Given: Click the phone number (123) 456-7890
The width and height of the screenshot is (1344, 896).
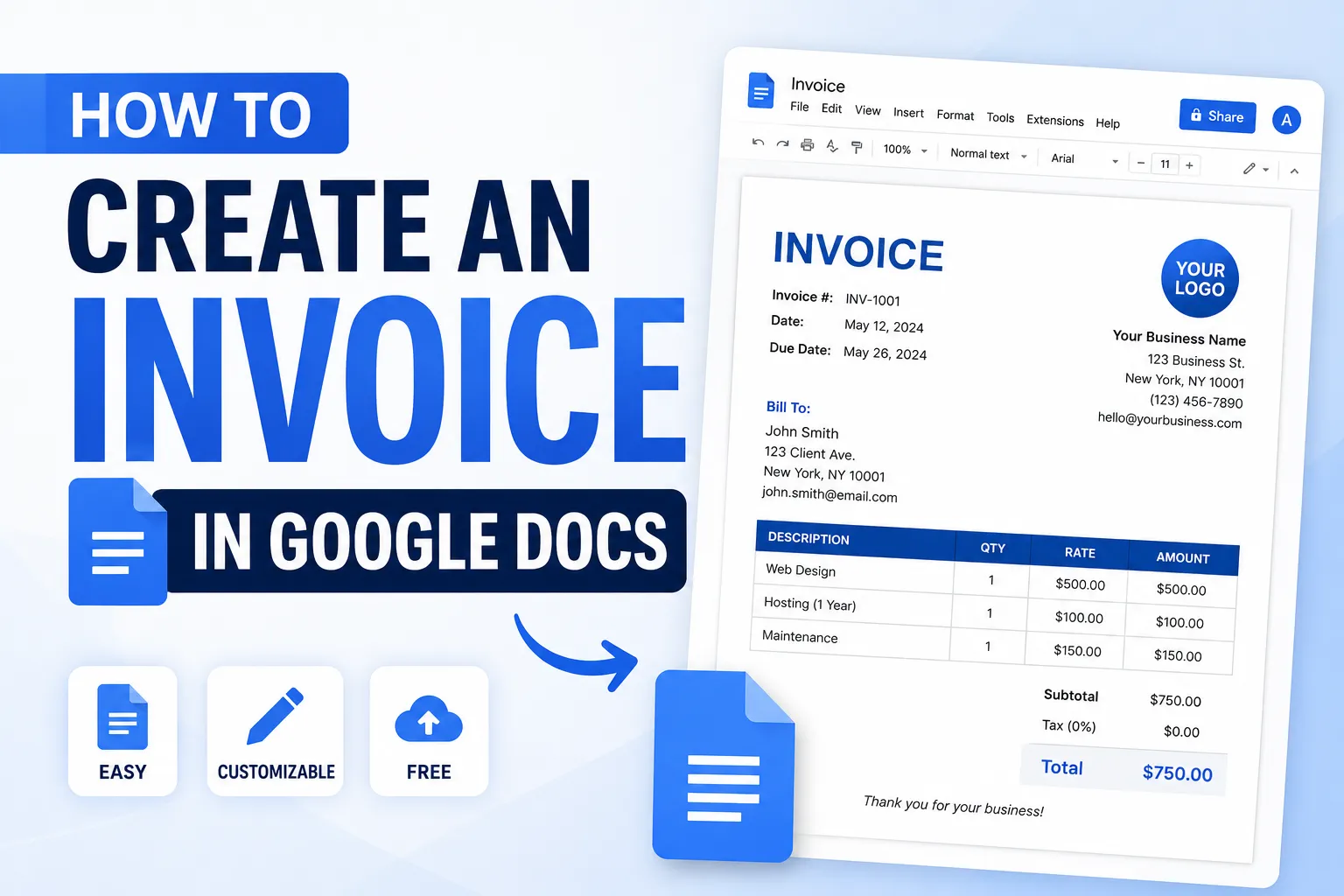Looking at the screenshot, I should coord(1196,402).
